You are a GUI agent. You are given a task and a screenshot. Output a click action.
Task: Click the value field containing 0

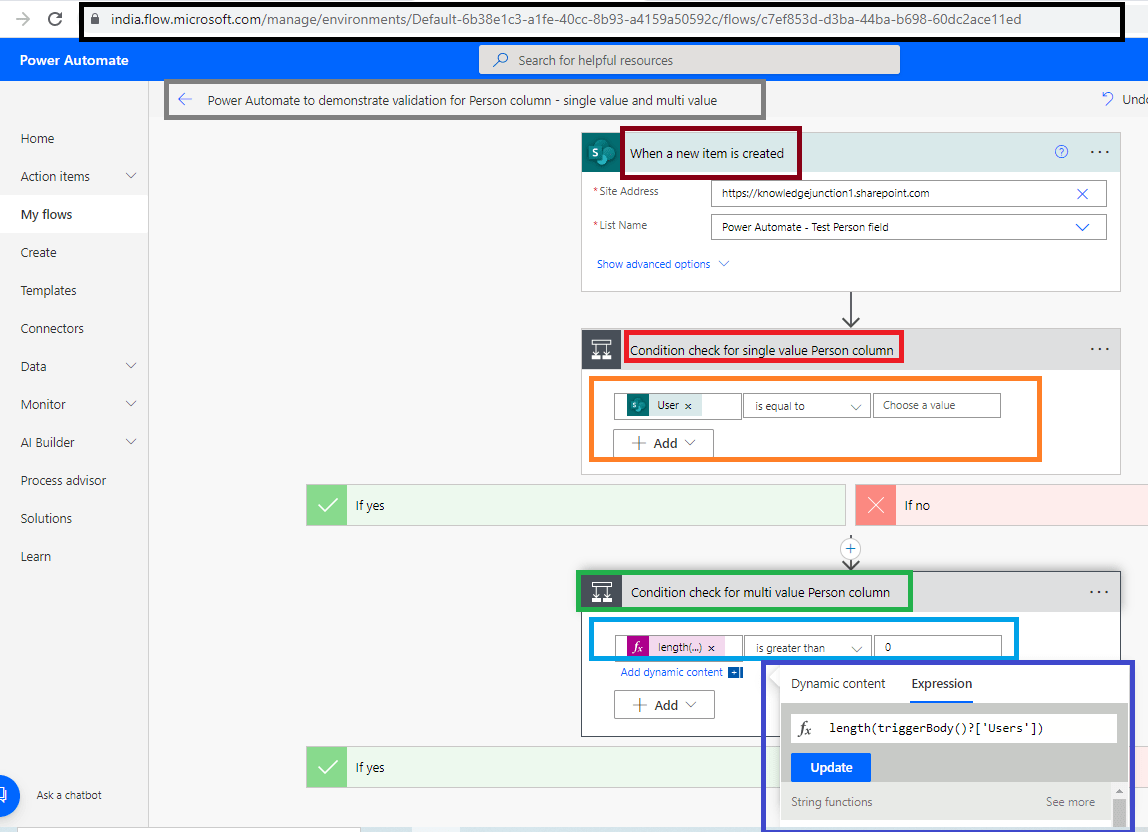click(938, 647)
